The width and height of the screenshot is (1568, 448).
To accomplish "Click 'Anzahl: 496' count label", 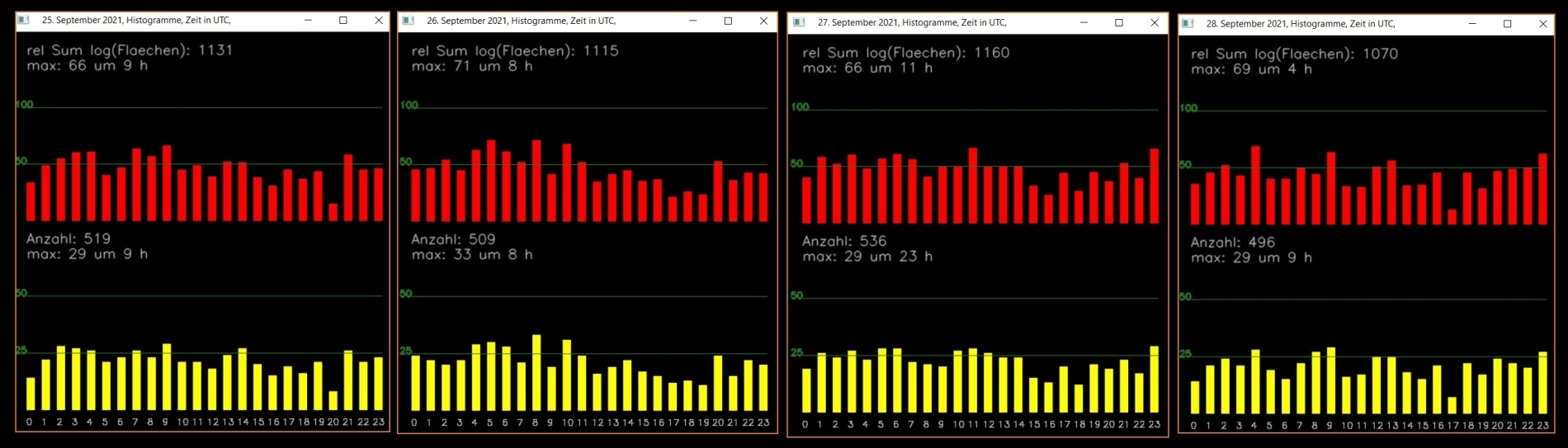I will click(1233, 243).
